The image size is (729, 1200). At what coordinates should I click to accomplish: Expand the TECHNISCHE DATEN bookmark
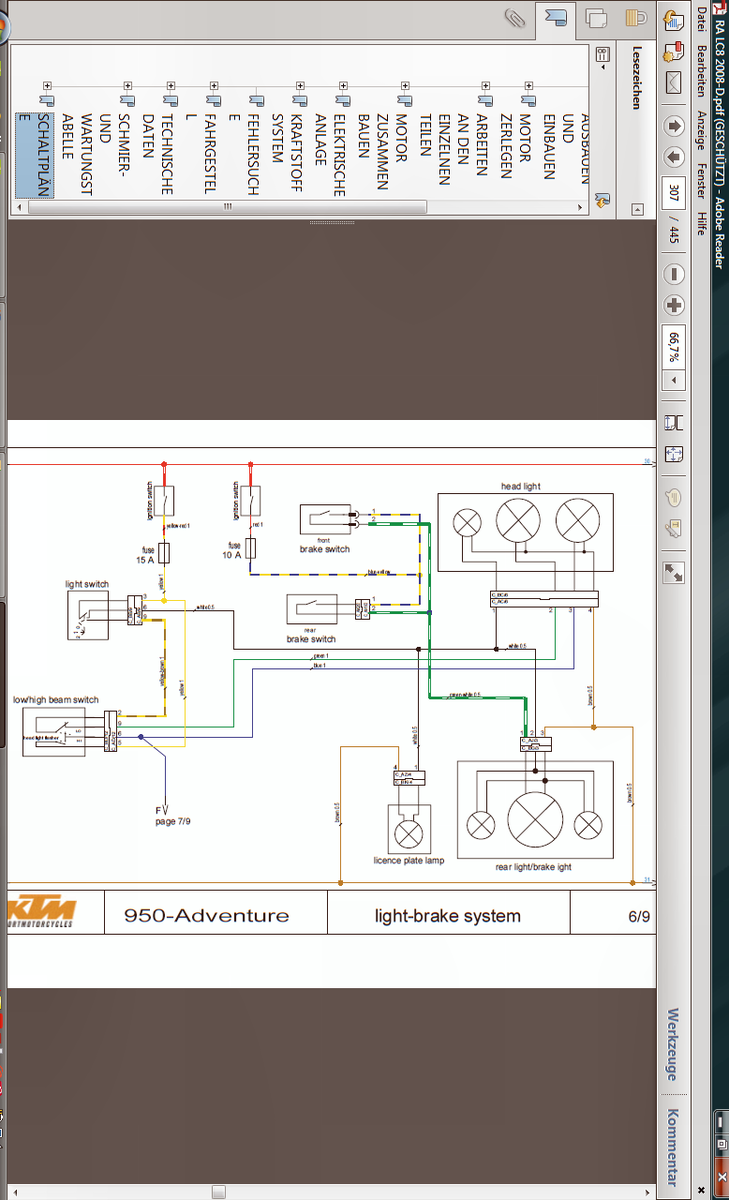pyautogui.click(x=170, y=87)
